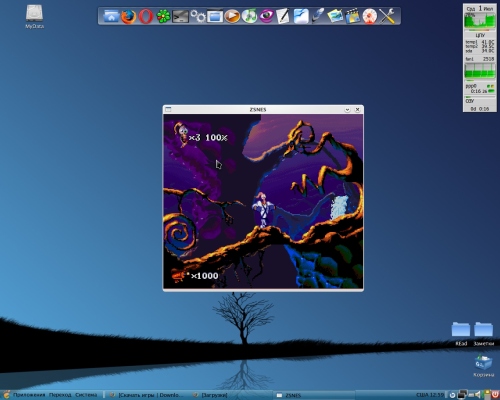Open the file manager window icon in dock
This screenshot has height=400, width=500.
pos(215,16)
